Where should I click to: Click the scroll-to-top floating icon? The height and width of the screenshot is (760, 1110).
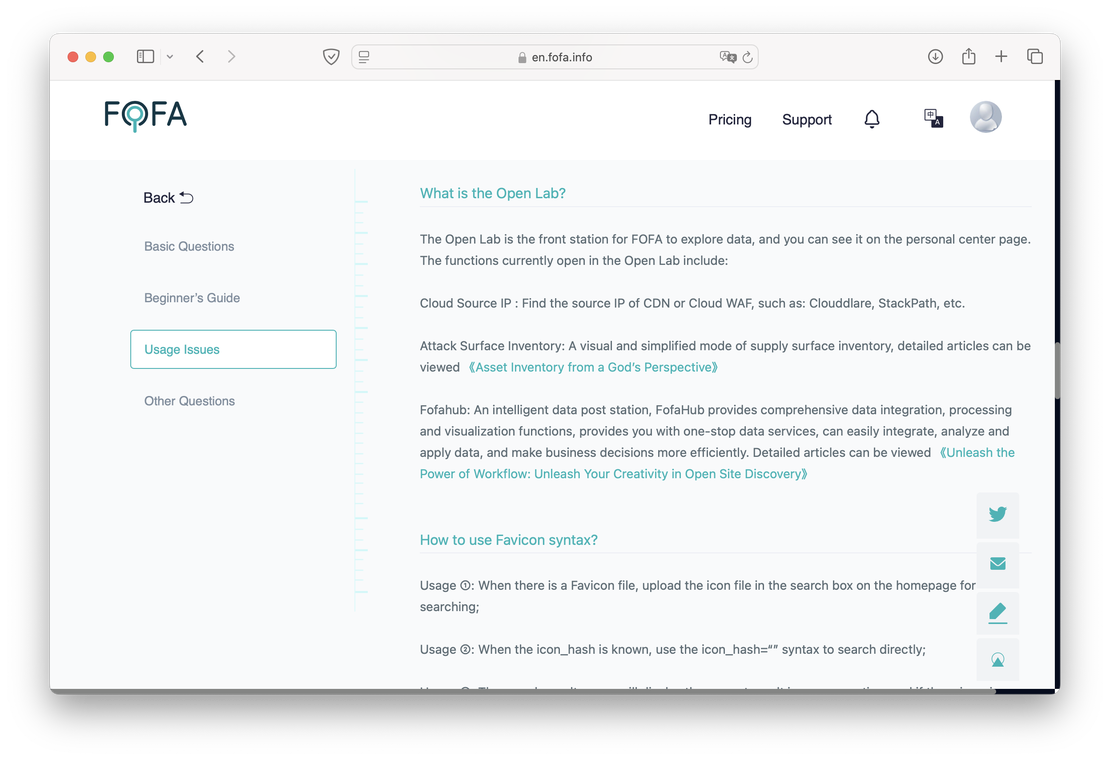997,660
